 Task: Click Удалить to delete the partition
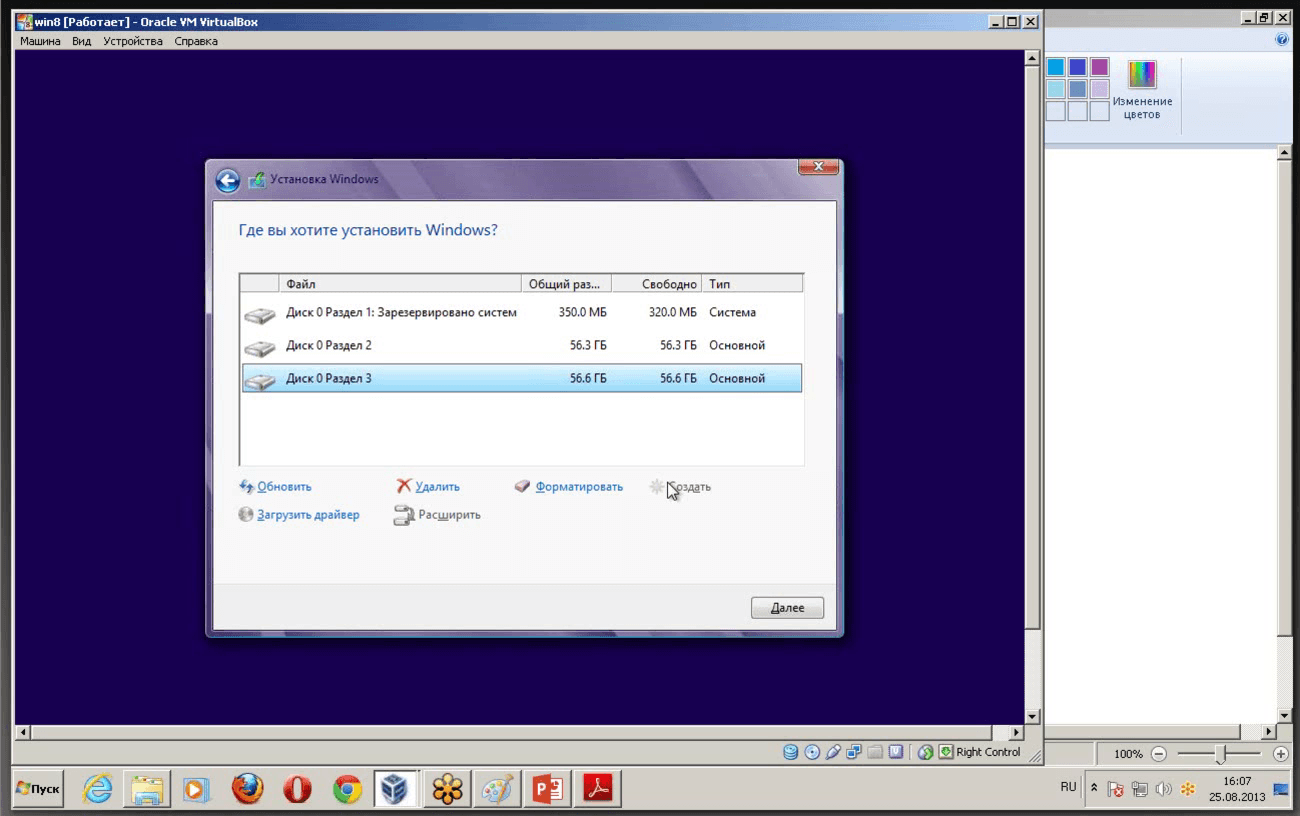[x=437, y=487]
